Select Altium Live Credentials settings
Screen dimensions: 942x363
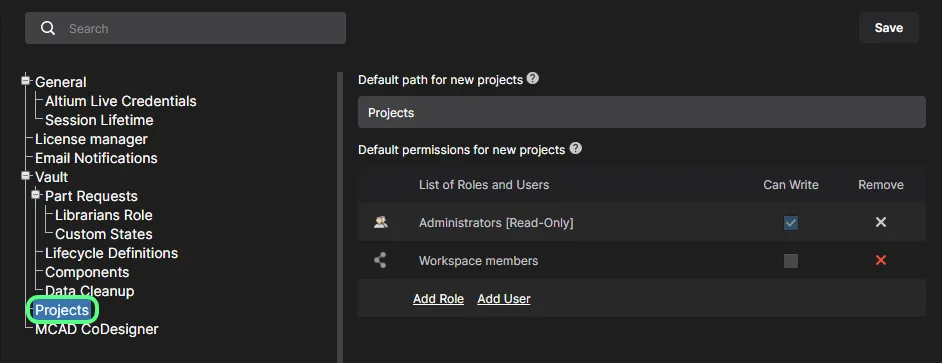point(121,101)
